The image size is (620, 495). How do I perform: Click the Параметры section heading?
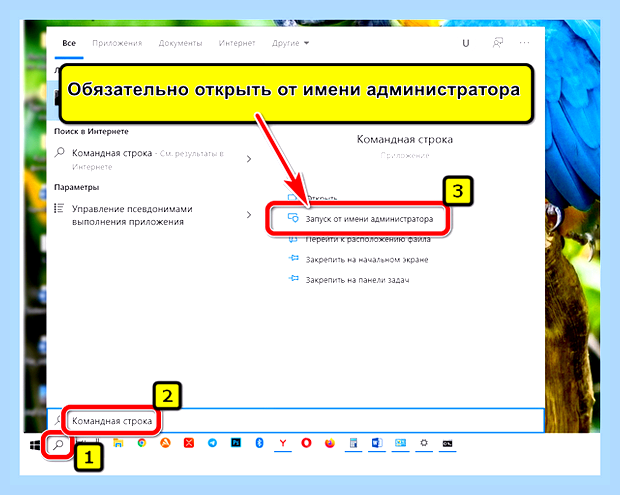[77, 187]
